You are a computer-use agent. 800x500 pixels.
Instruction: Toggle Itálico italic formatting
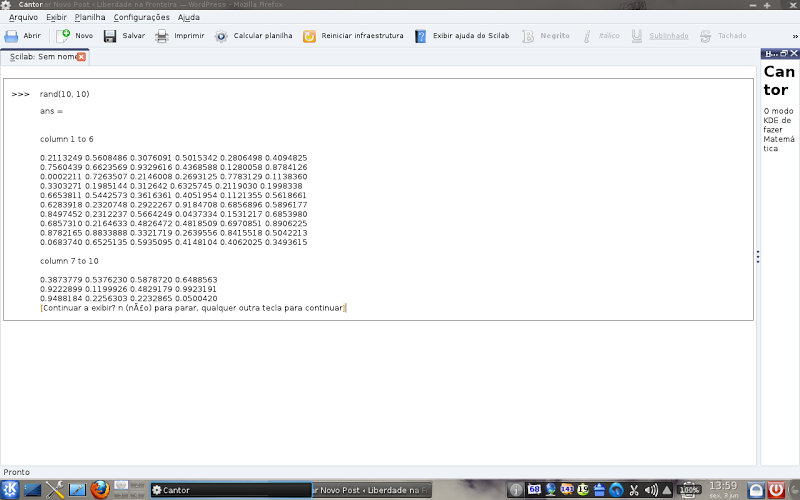pos(601,36)
